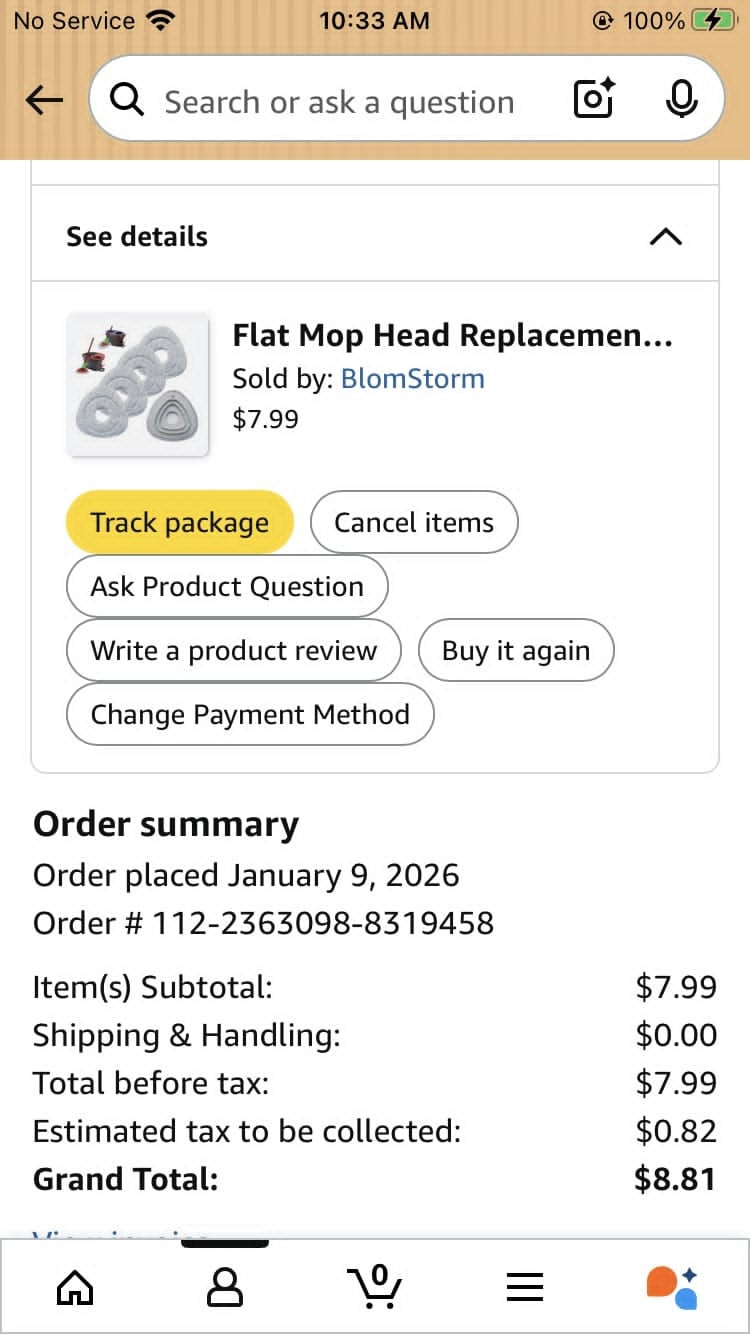The height and width of the screenshot is (1334, 750).
Task: Go to Home tab icon
Action: [75, 1287]
